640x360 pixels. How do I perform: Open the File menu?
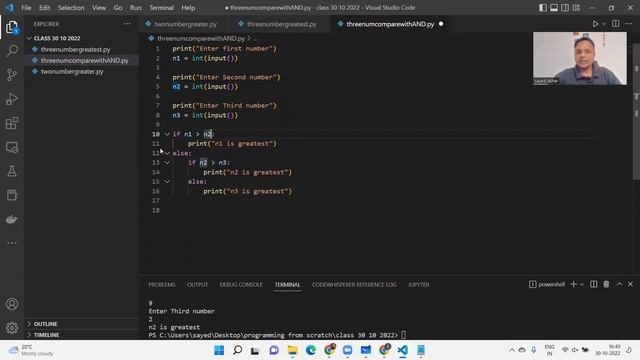[x=26, y=8]
